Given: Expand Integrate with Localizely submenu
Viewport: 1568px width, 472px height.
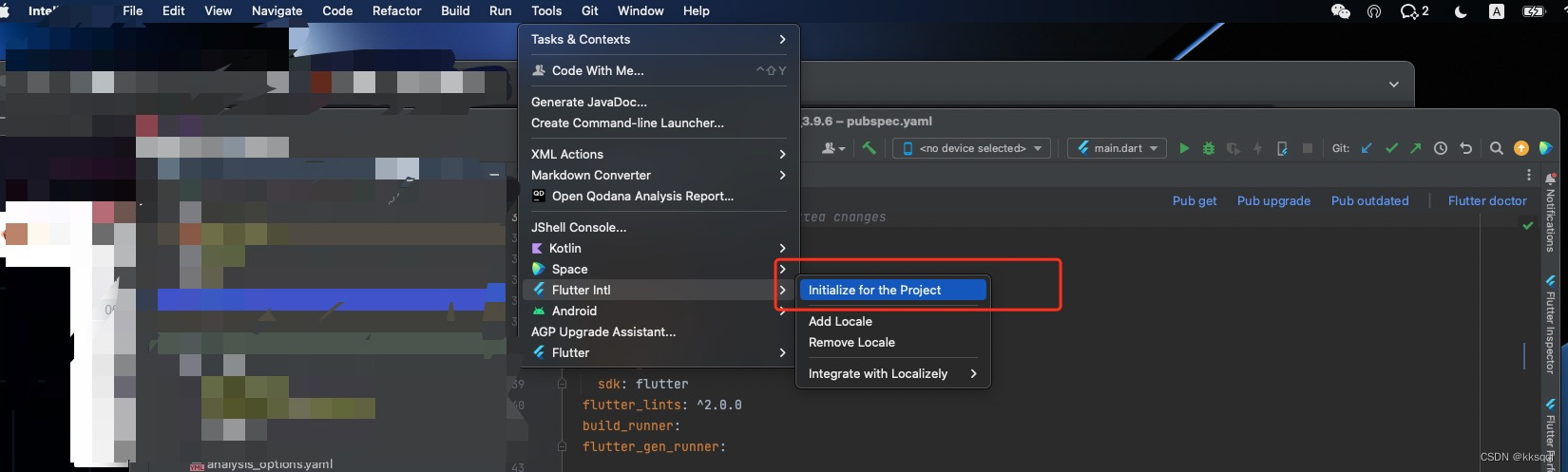Looking at the screenshot, I should (x=893, y=373).
